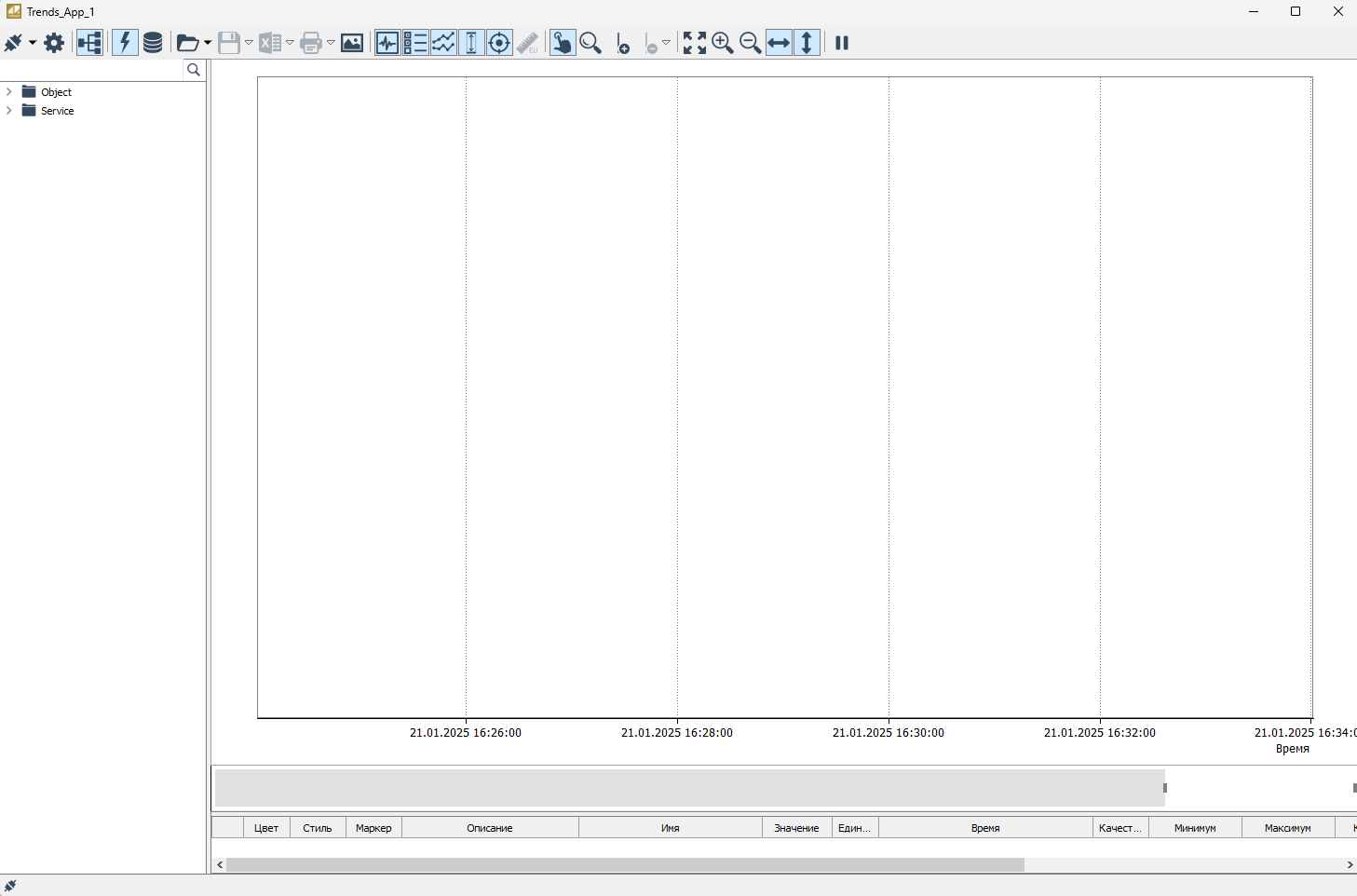Expand the Service tree folder
Viewport: 1357px width, 896px height.
coord(9,111)
